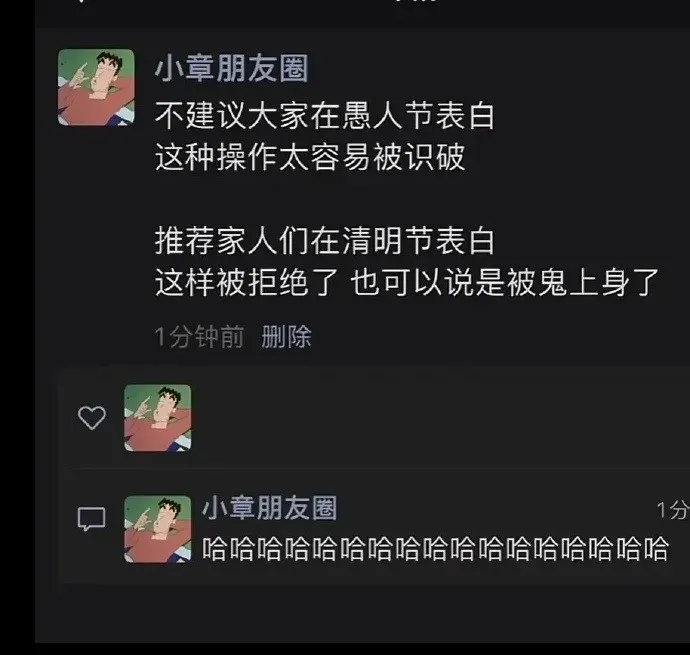Select the 1分钟前 post timestamp

[x=199, y=337]
